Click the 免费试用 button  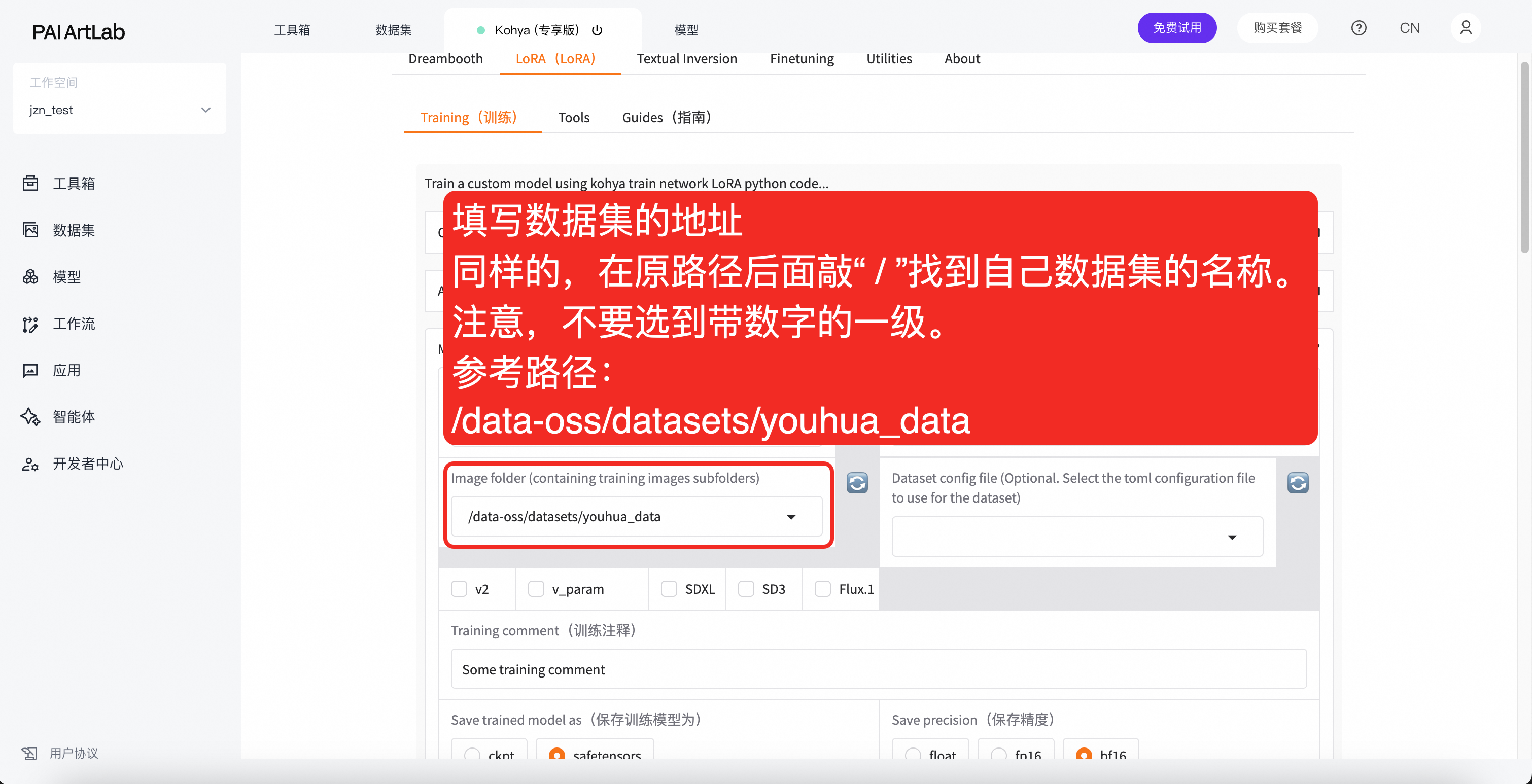click(x=1177, y=28)
